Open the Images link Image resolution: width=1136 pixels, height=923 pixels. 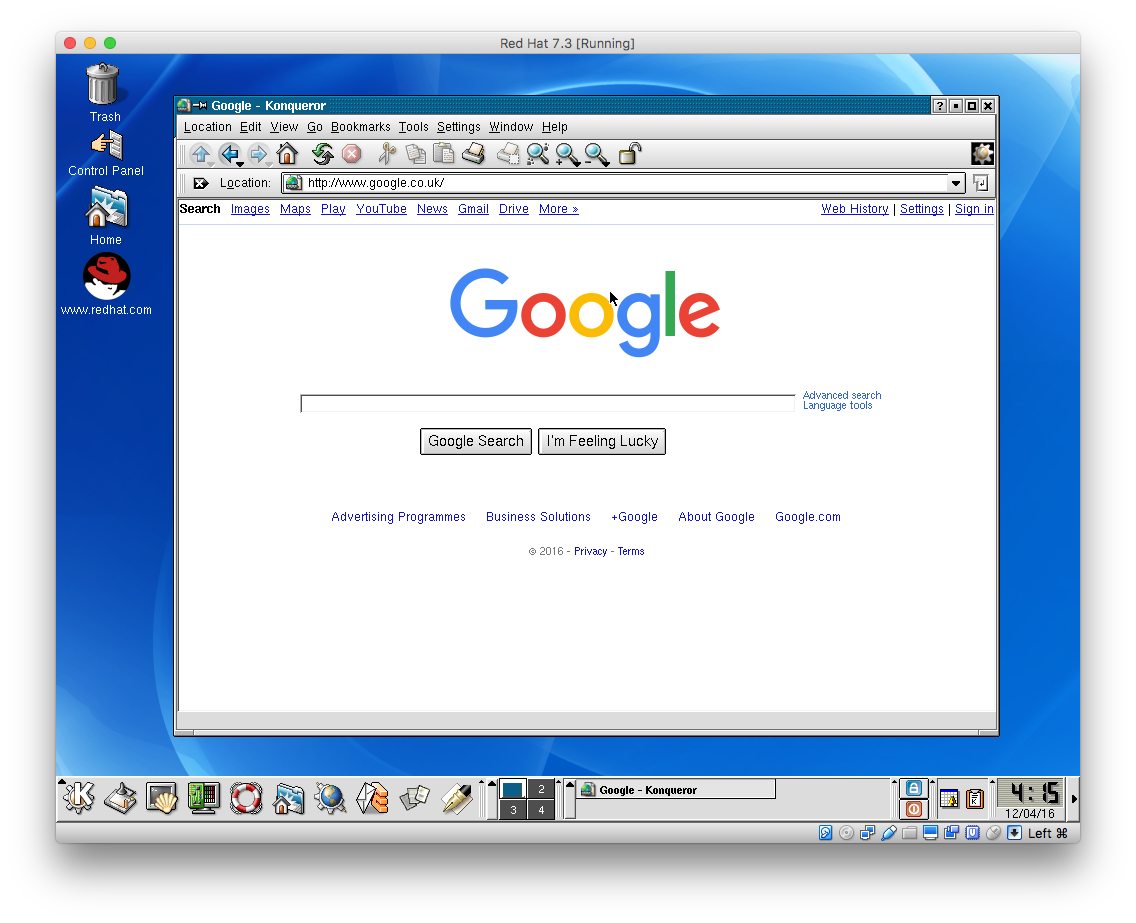[x=250, y=209]
